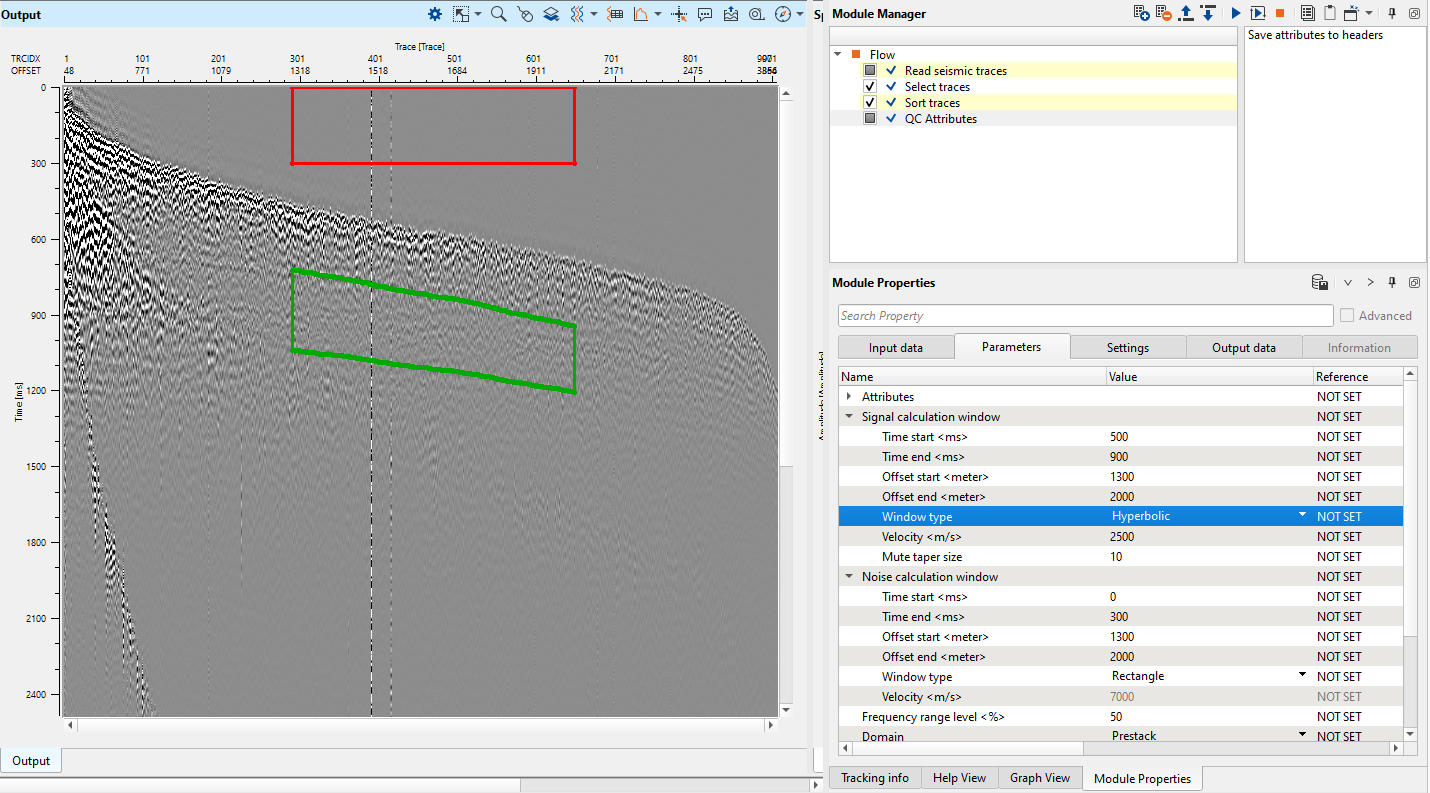This screenshot has width=1430, height=793.
Task: Stop execution with the orange square
Action: point(1279,13)
